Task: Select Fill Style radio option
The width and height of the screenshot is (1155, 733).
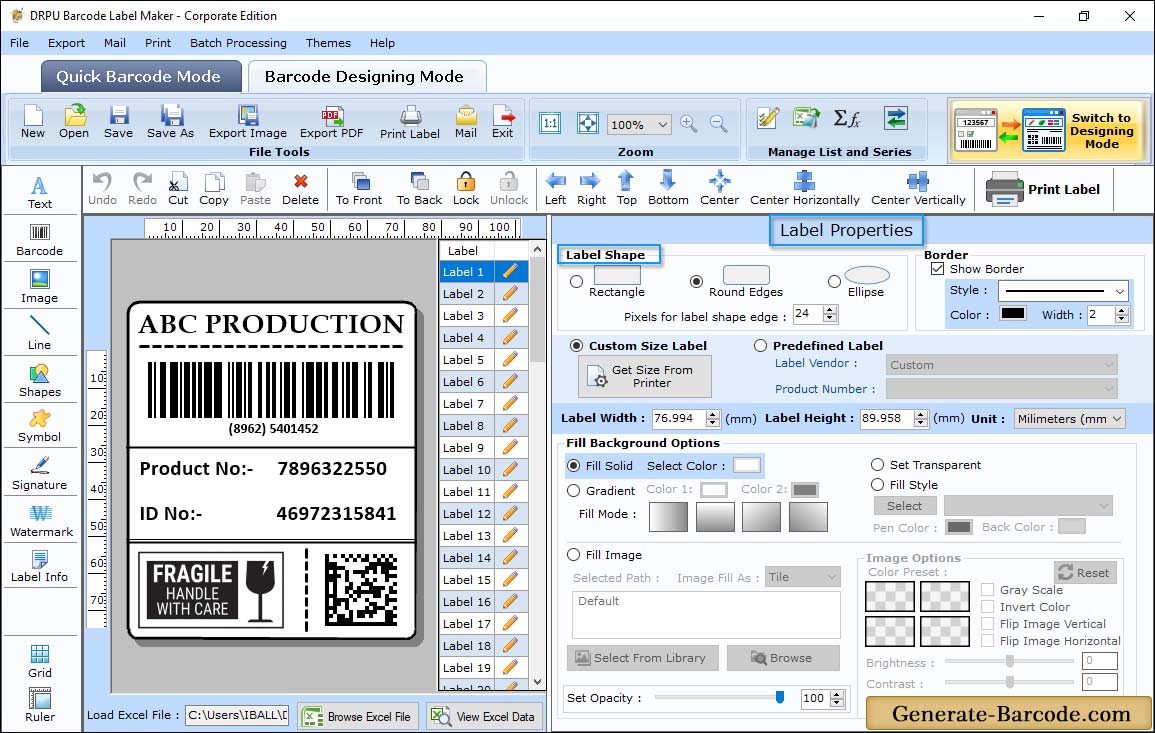Action: point(877,485)
